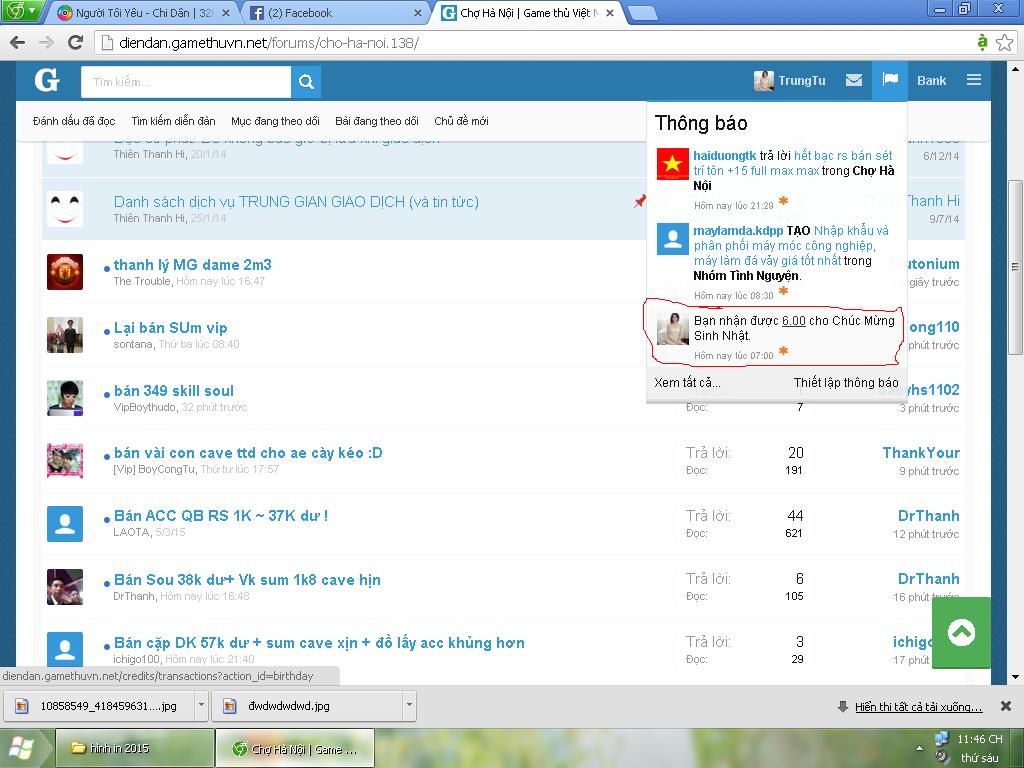The image size is (1024, 768).
Task: Open Chủ đề mới
Action: (461, 121)
